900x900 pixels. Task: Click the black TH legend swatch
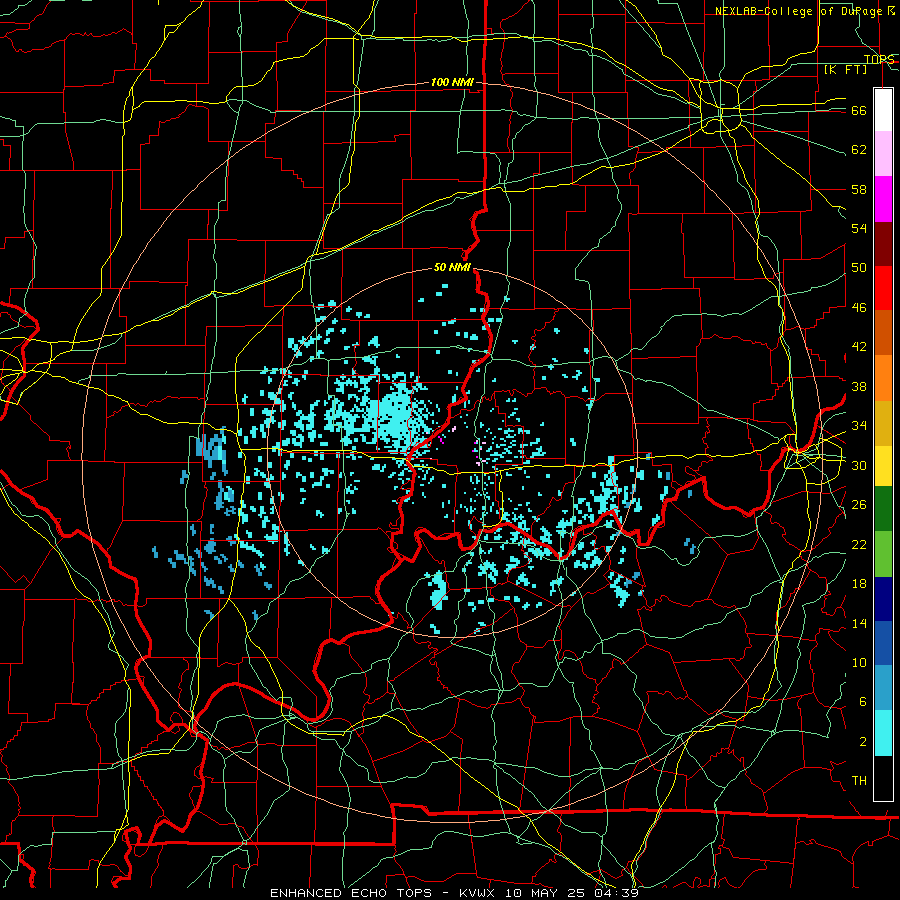tap(883, 778)
